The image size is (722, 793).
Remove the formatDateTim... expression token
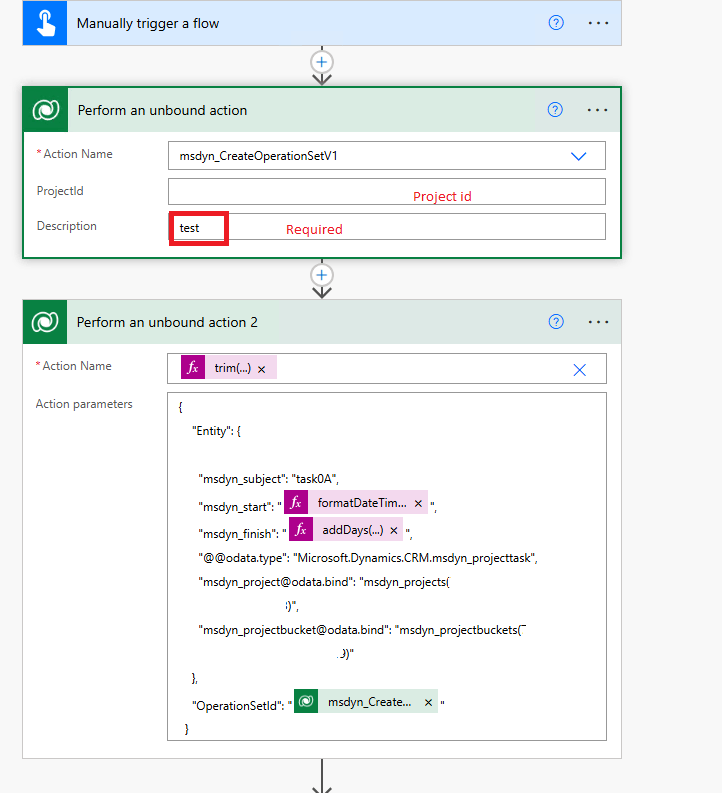click(x=418, y=504)
